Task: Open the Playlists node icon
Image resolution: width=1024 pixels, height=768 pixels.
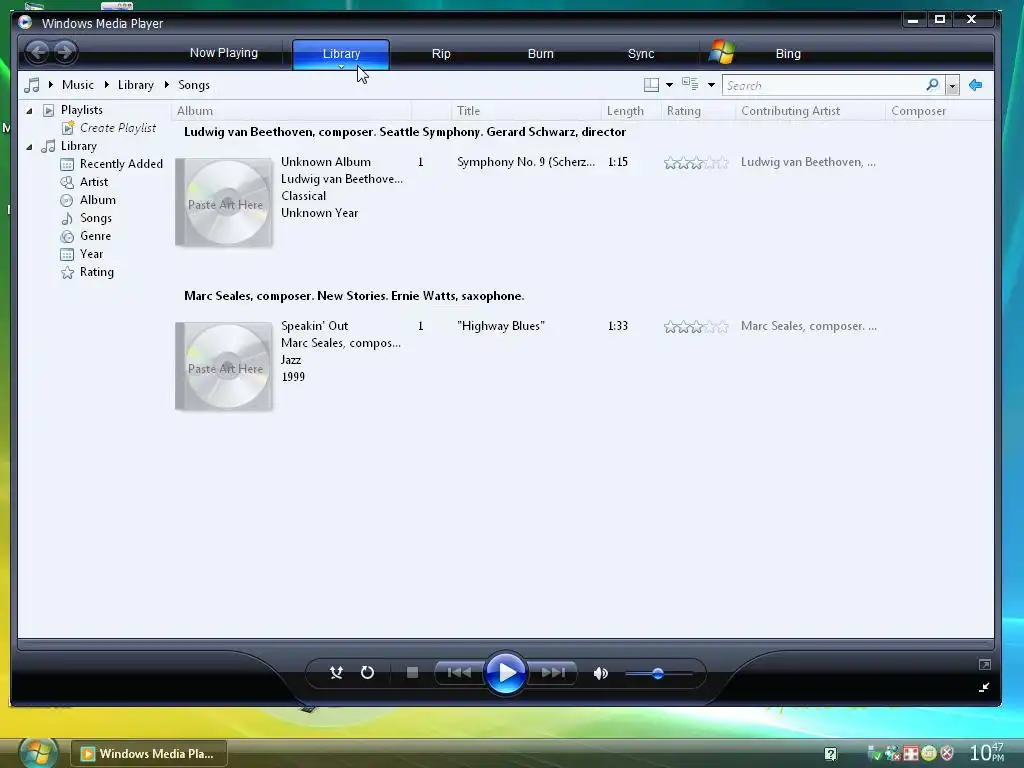Action: coord(48,110)
